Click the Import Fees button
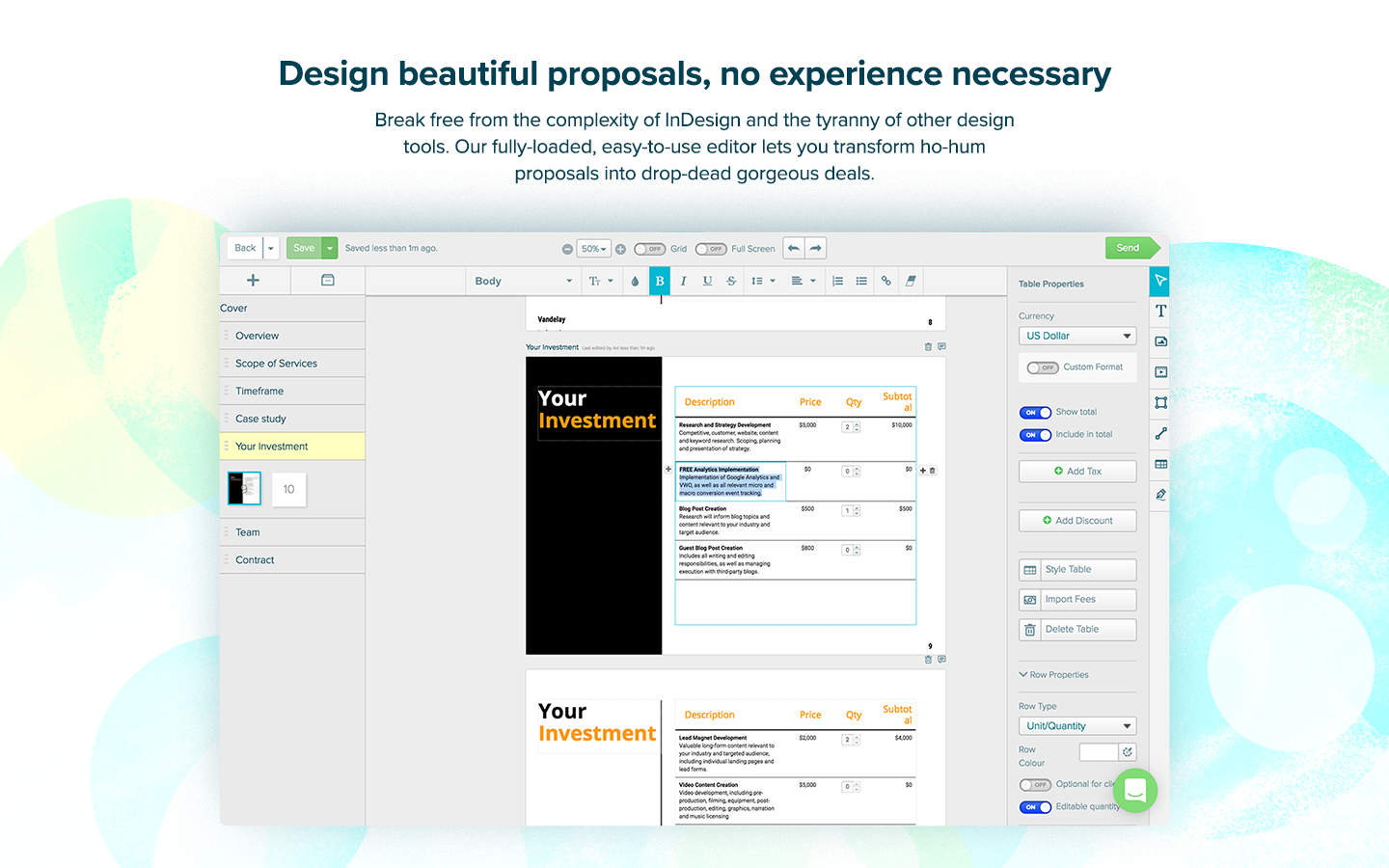Image resolution: width=1389 pixels, height=868 pixels. pos(1077,600)
